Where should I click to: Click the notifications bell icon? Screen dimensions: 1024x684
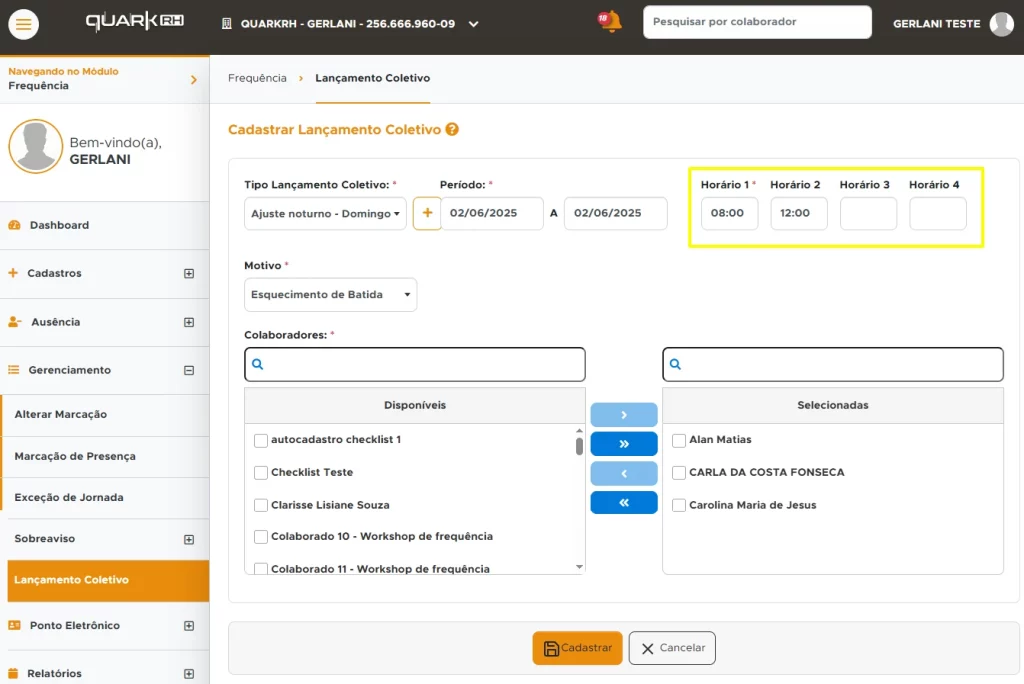click(610, 22)
